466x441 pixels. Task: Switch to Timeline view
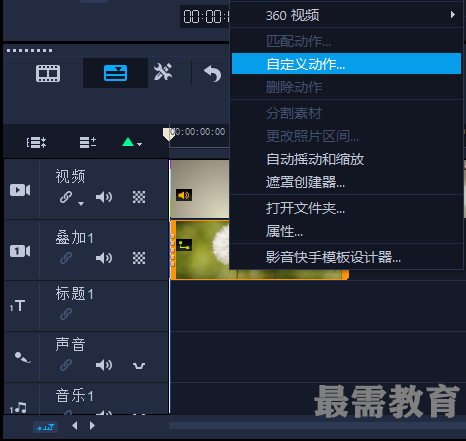click(x=115, y=73)
